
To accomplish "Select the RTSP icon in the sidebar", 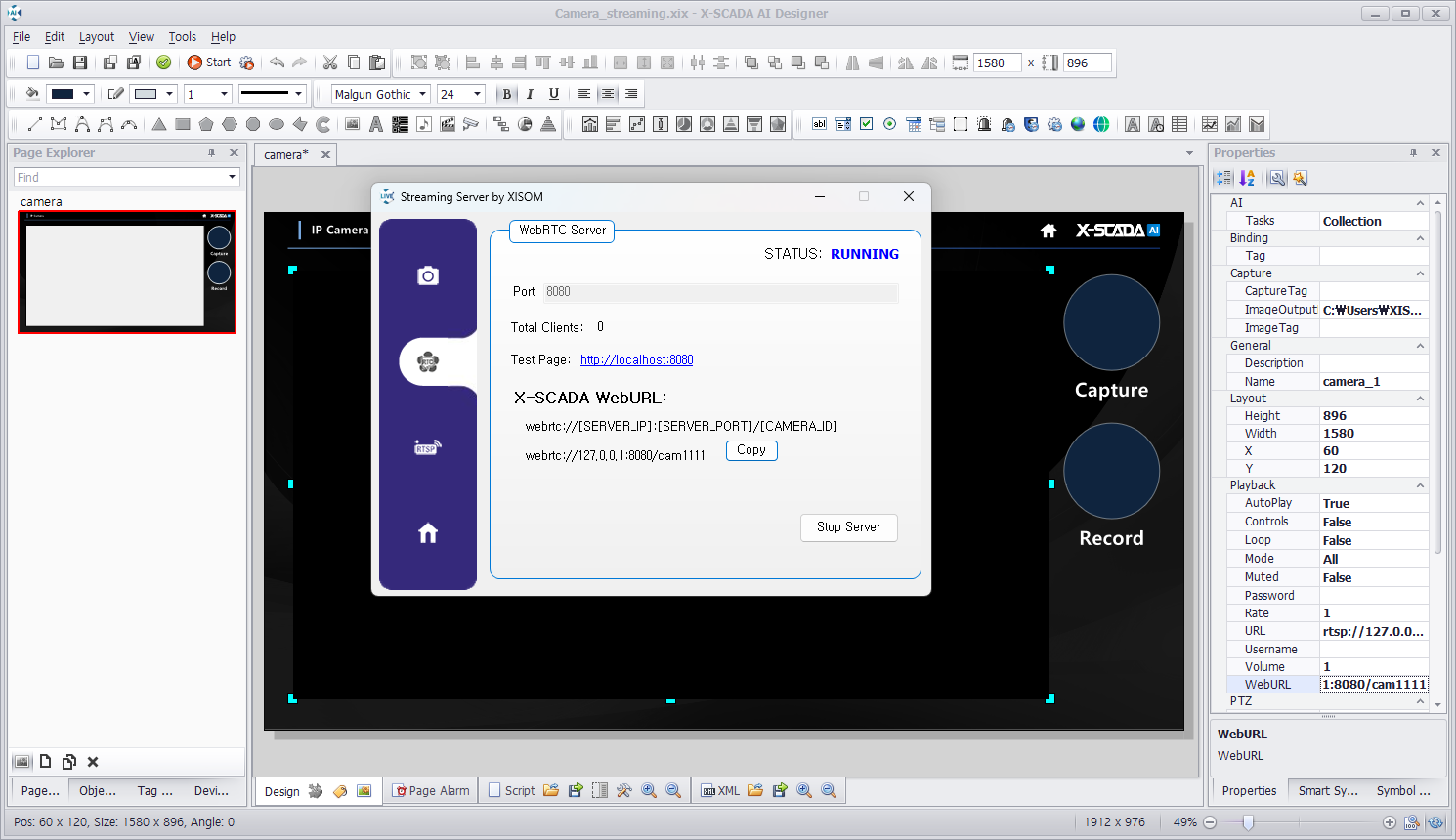I will tap(427, 446).
